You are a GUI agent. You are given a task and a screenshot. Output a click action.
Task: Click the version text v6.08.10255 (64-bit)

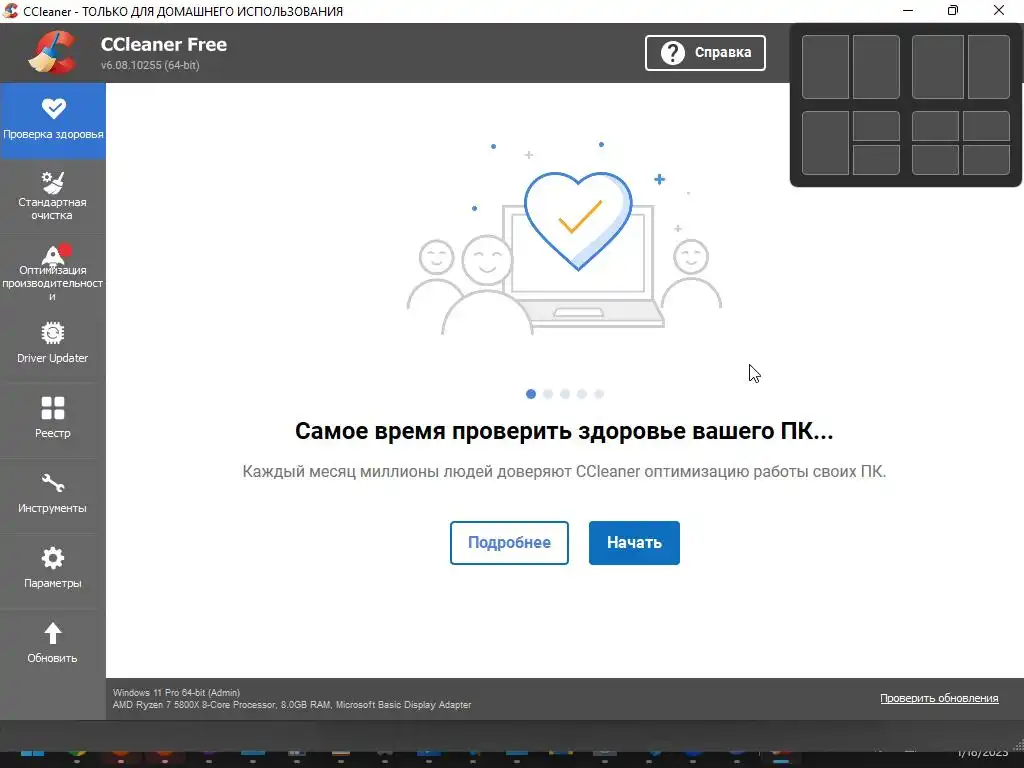[x=150, y=65]
